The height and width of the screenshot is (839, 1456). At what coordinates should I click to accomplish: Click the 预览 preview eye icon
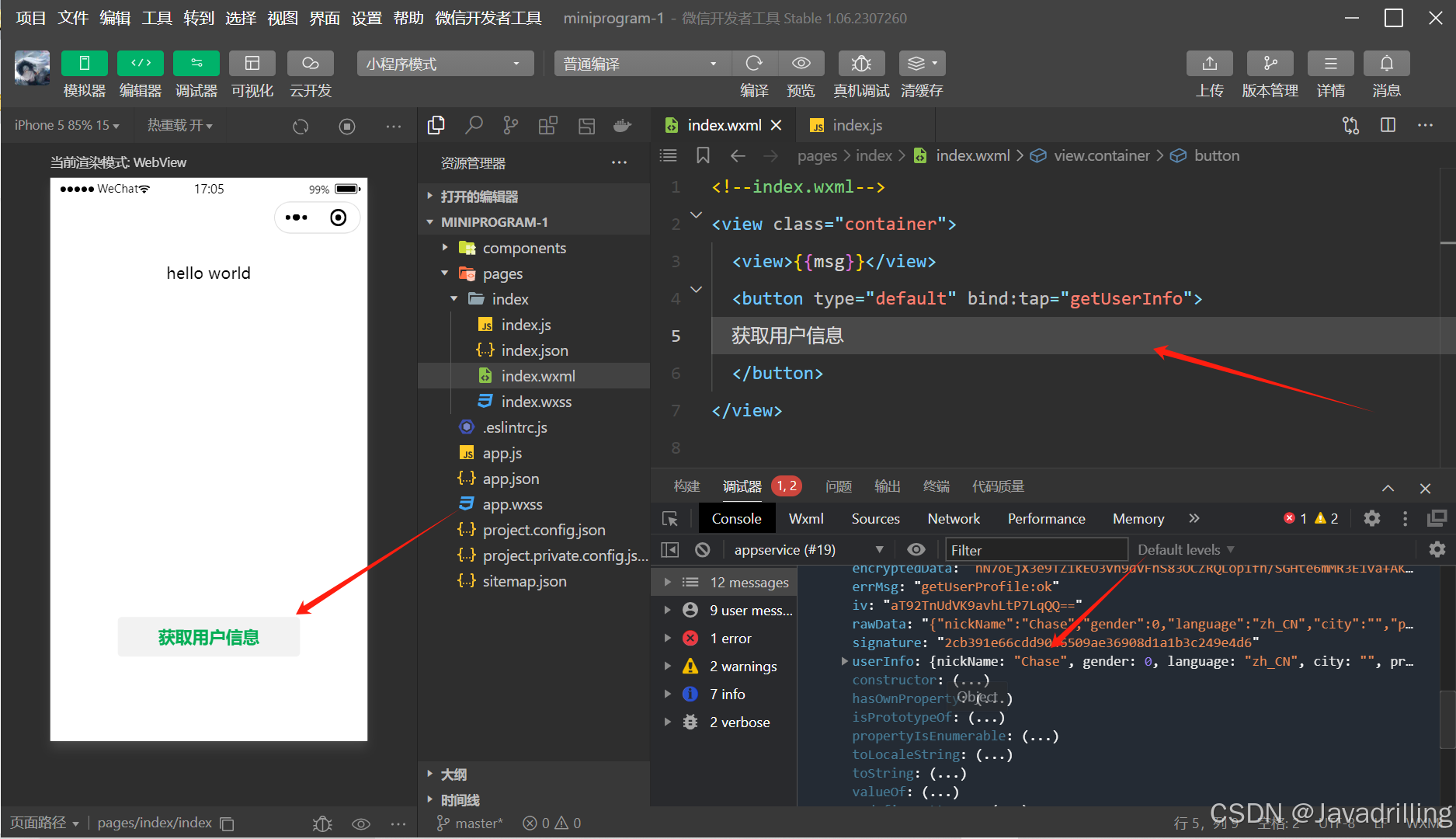[x=801, y=64]
